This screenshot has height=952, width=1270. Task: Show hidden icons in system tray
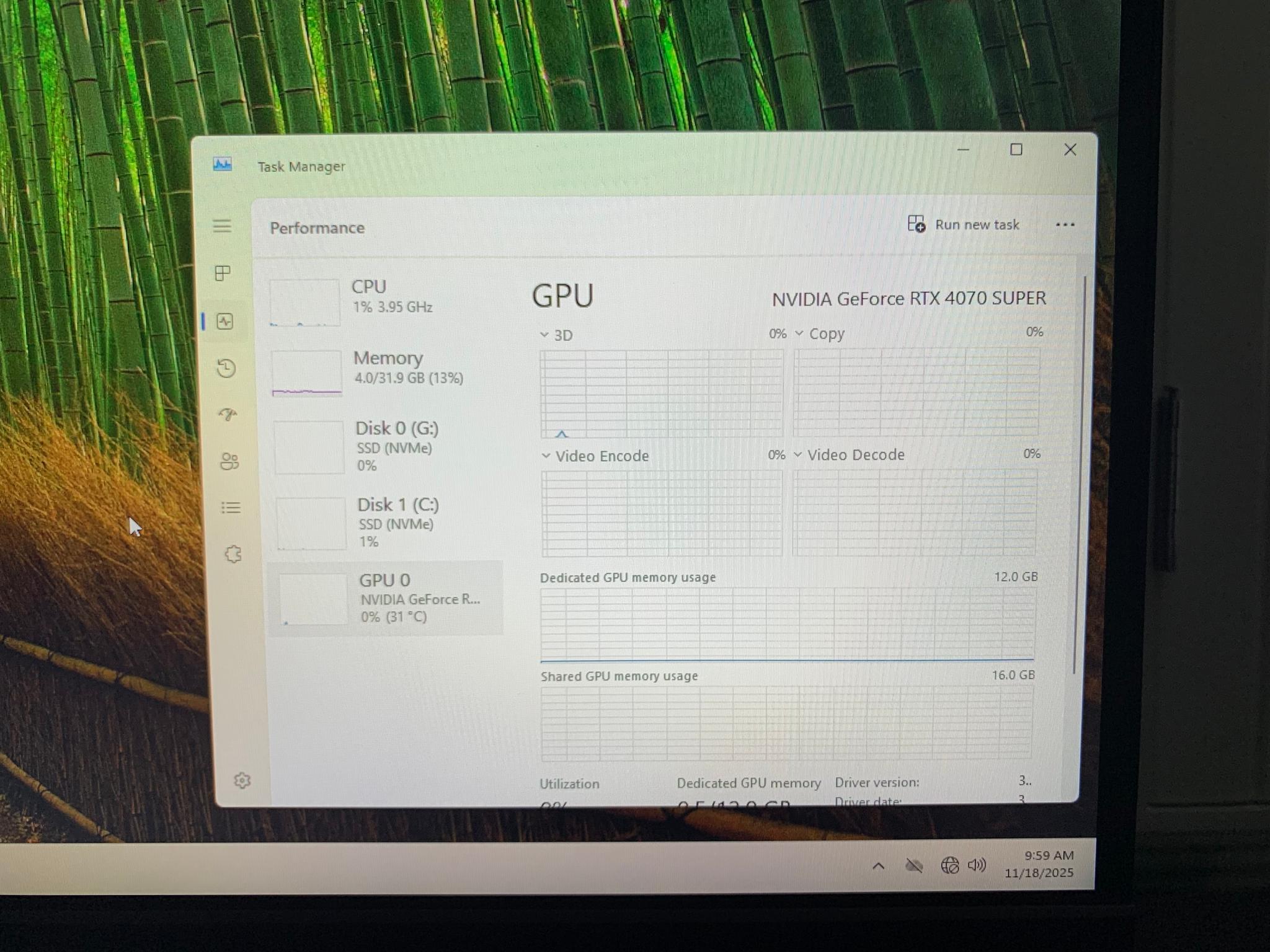pos(878,866)
